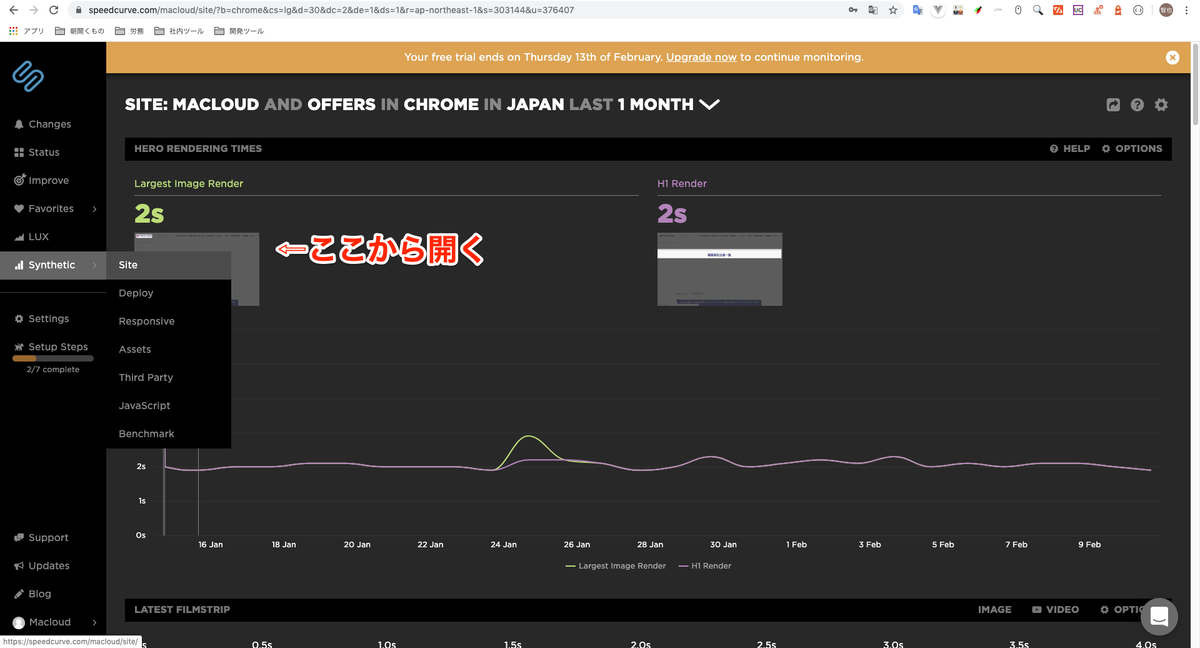The height and width of the screenshot is (648, 1200).
Task: Click the Synthetic bar chart icon
Action: coord(19,265)
